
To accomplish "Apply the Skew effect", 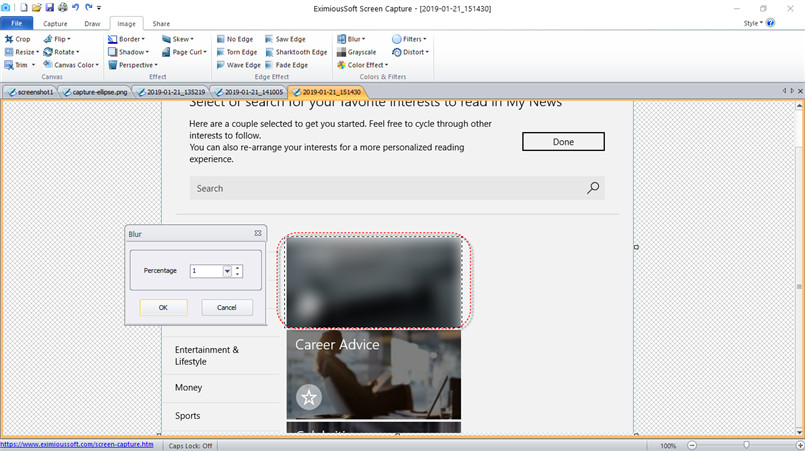I will [x=178, y=39].
